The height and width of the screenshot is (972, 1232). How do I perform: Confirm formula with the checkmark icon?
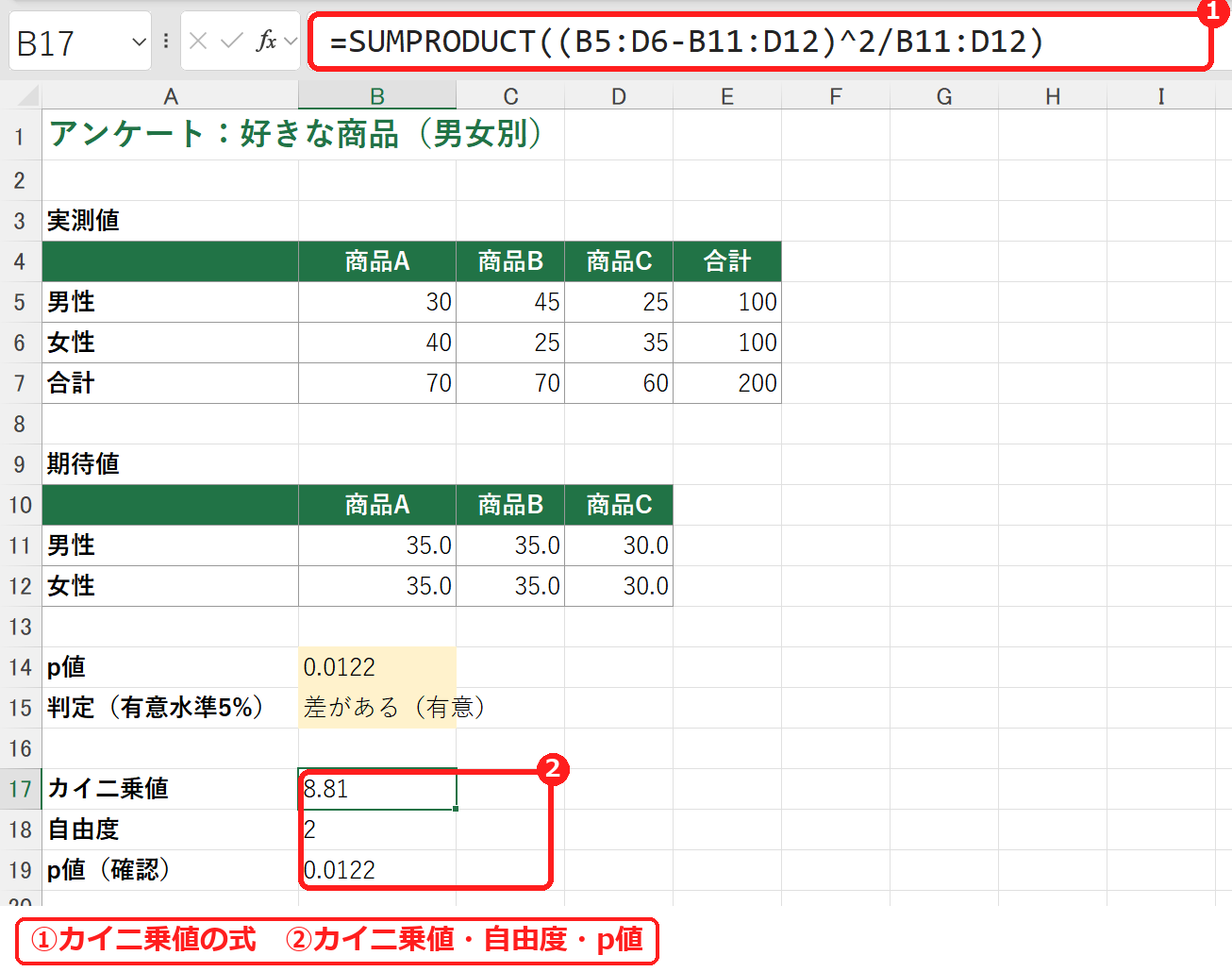pyautogui.click(x=231, y=41)
